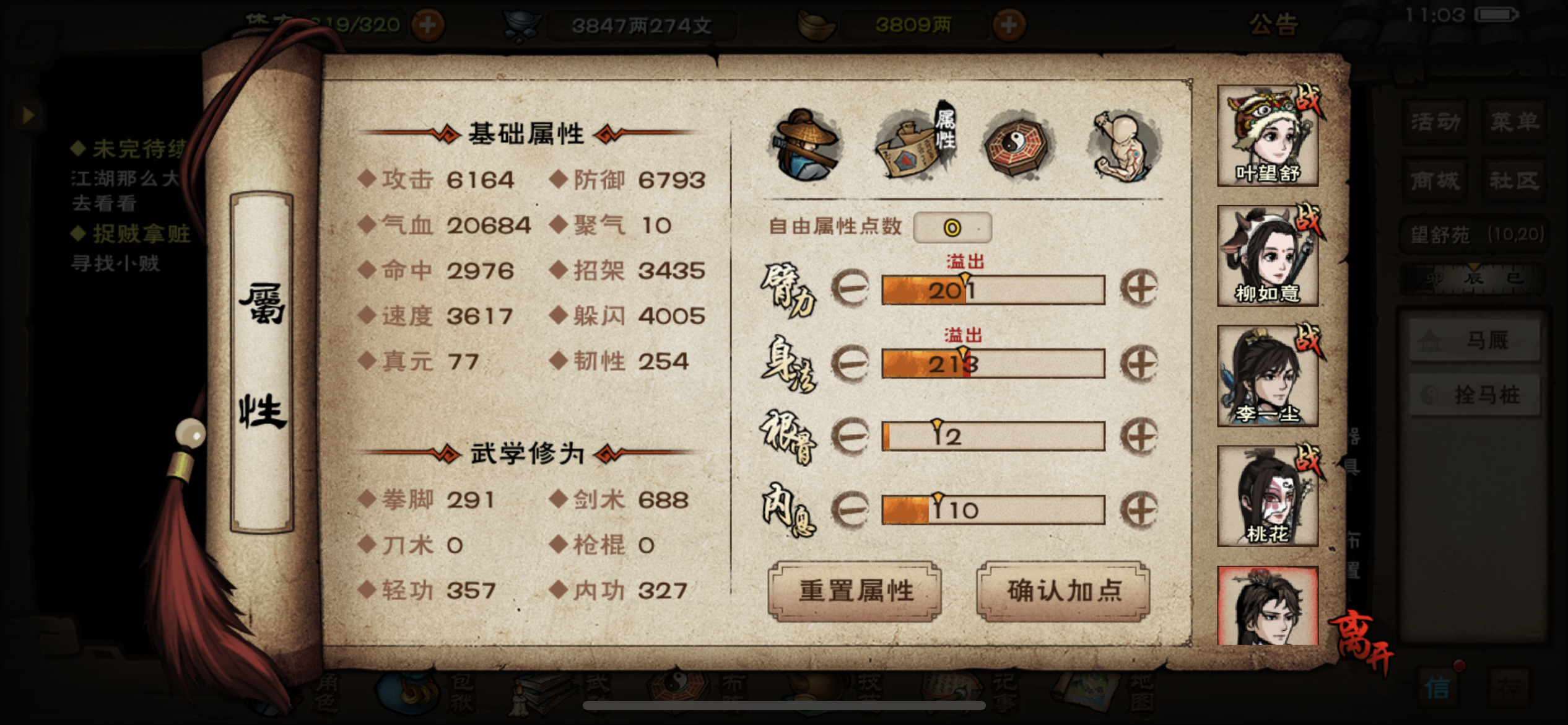Screen dimensions: 1568x725
Task: Click the 确认加点 confirm button
Action: coord(1063,591)
